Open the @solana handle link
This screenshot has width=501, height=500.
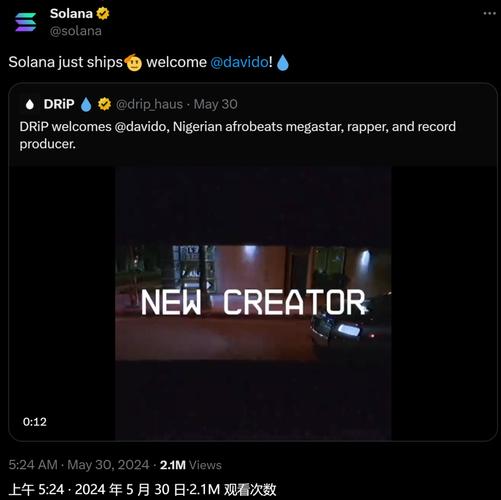click(x=76, y=31)
